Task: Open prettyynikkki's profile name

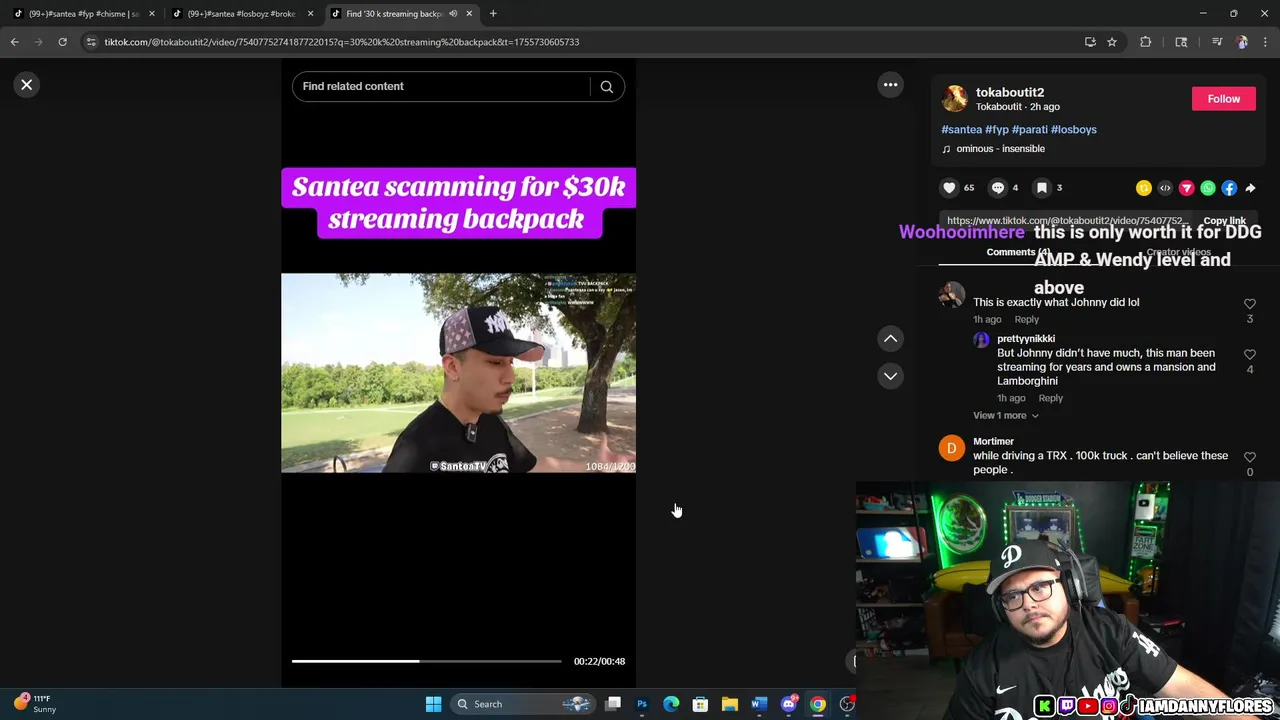Action: tap(1026, 339)
